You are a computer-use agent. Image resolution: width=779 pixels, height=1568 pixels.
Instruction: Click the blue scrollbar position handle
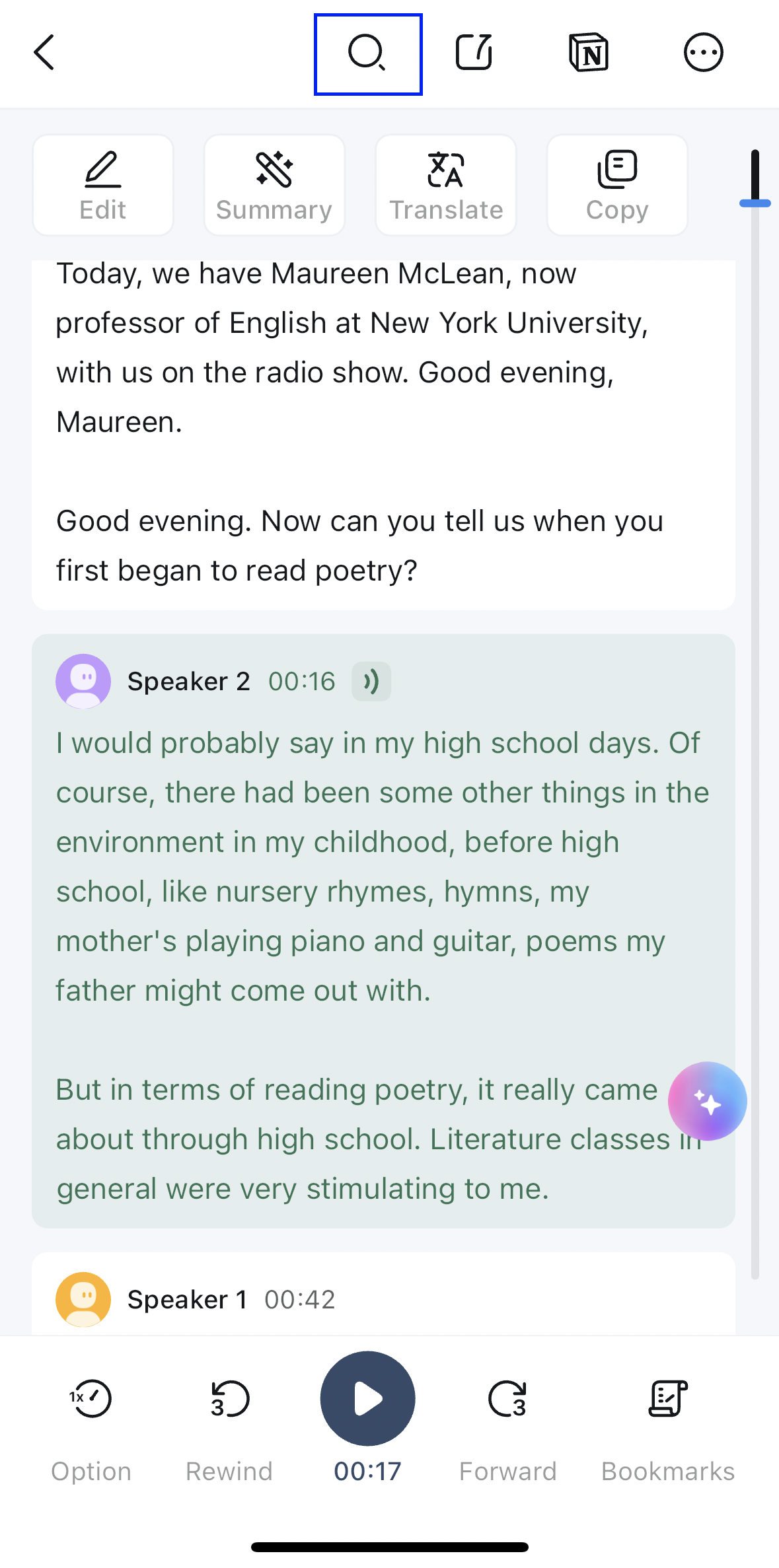[x=755, y=203]
